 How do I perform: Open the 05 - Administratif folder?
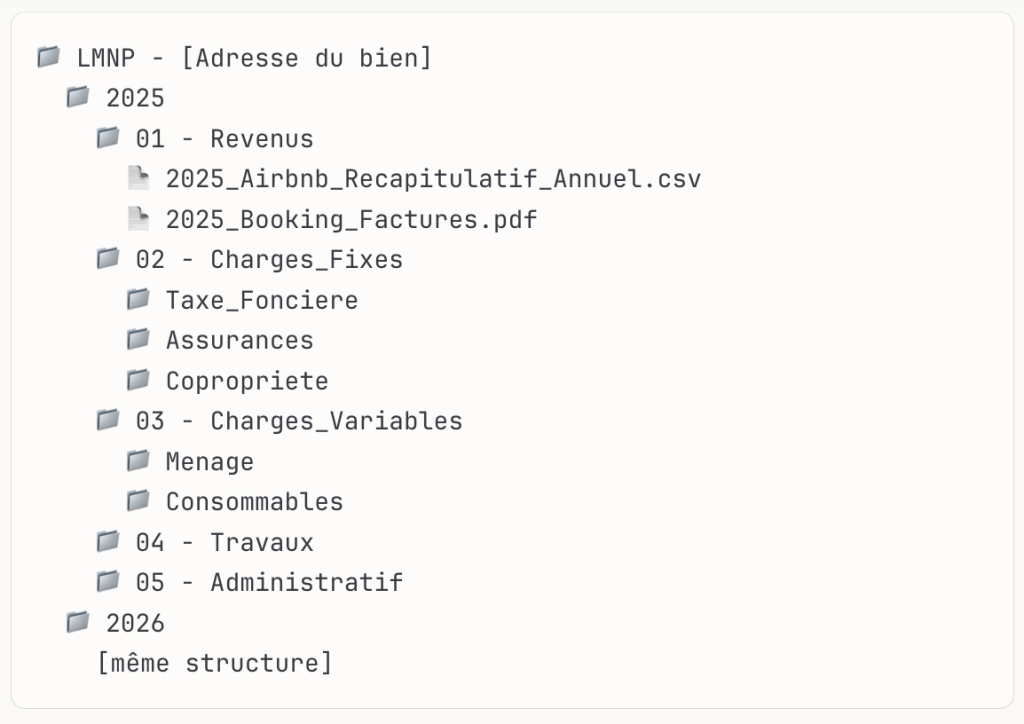point(269,583)
